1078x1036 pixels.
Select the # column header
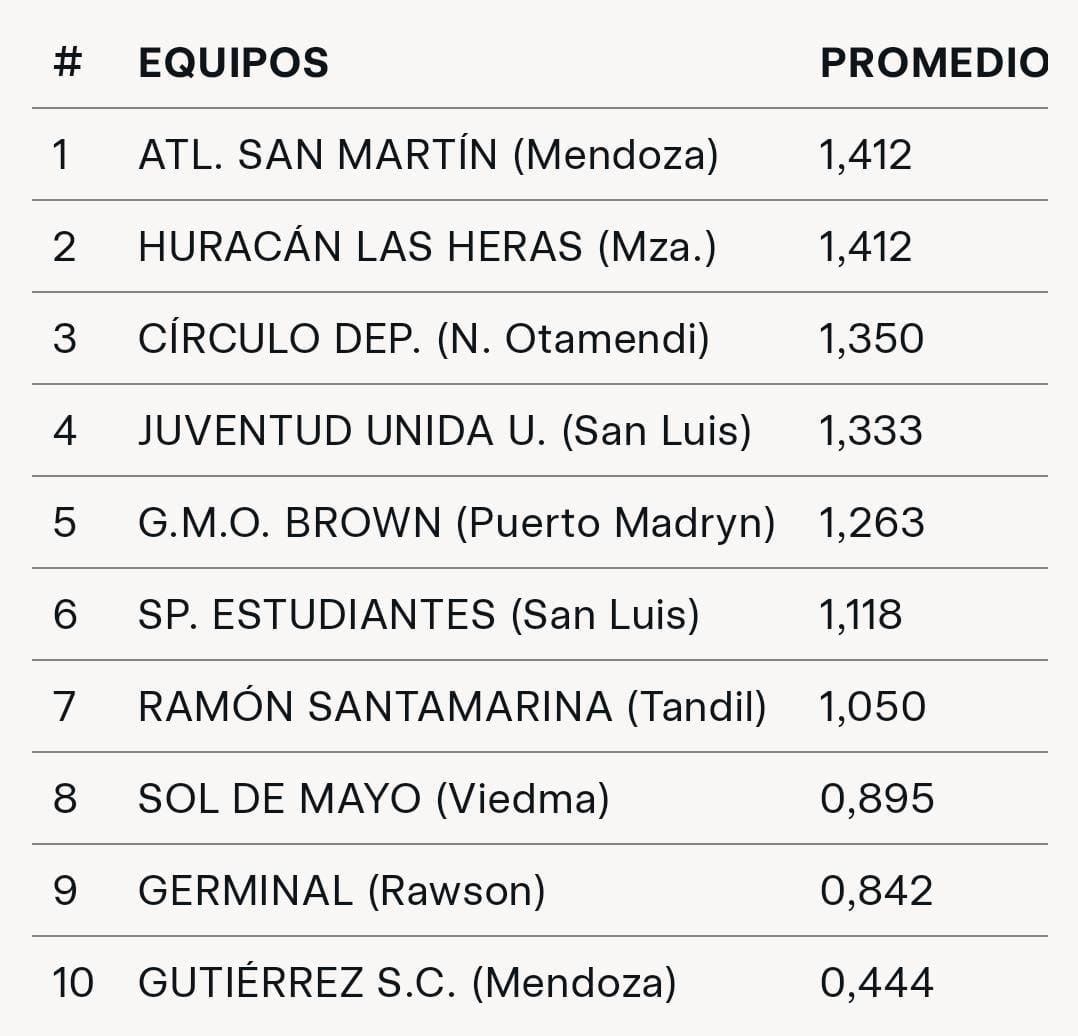[x=67, y=62]
